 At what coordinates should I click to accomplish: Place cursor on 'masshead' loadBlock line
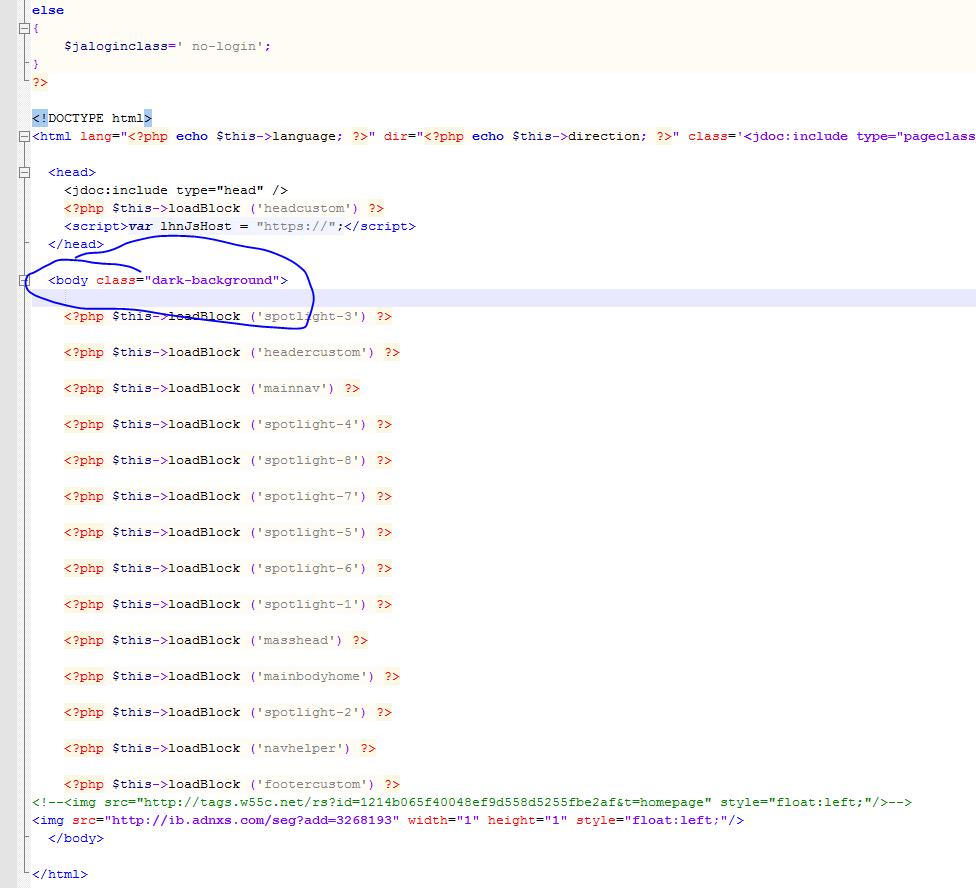(216, 640)
